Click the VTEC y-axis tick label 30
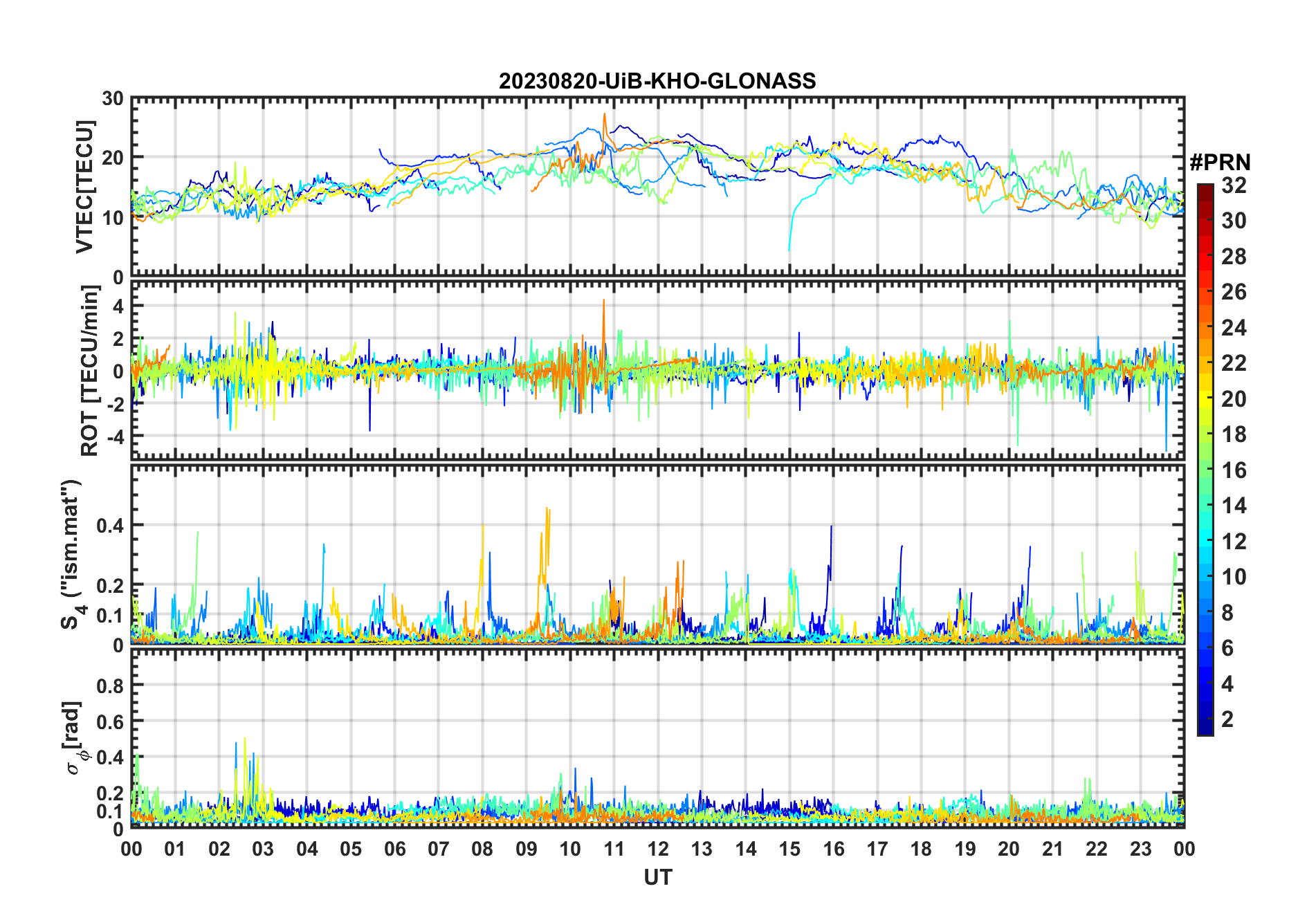The width and height of the screenshot is (1316, 920). [x=113, y=99]
